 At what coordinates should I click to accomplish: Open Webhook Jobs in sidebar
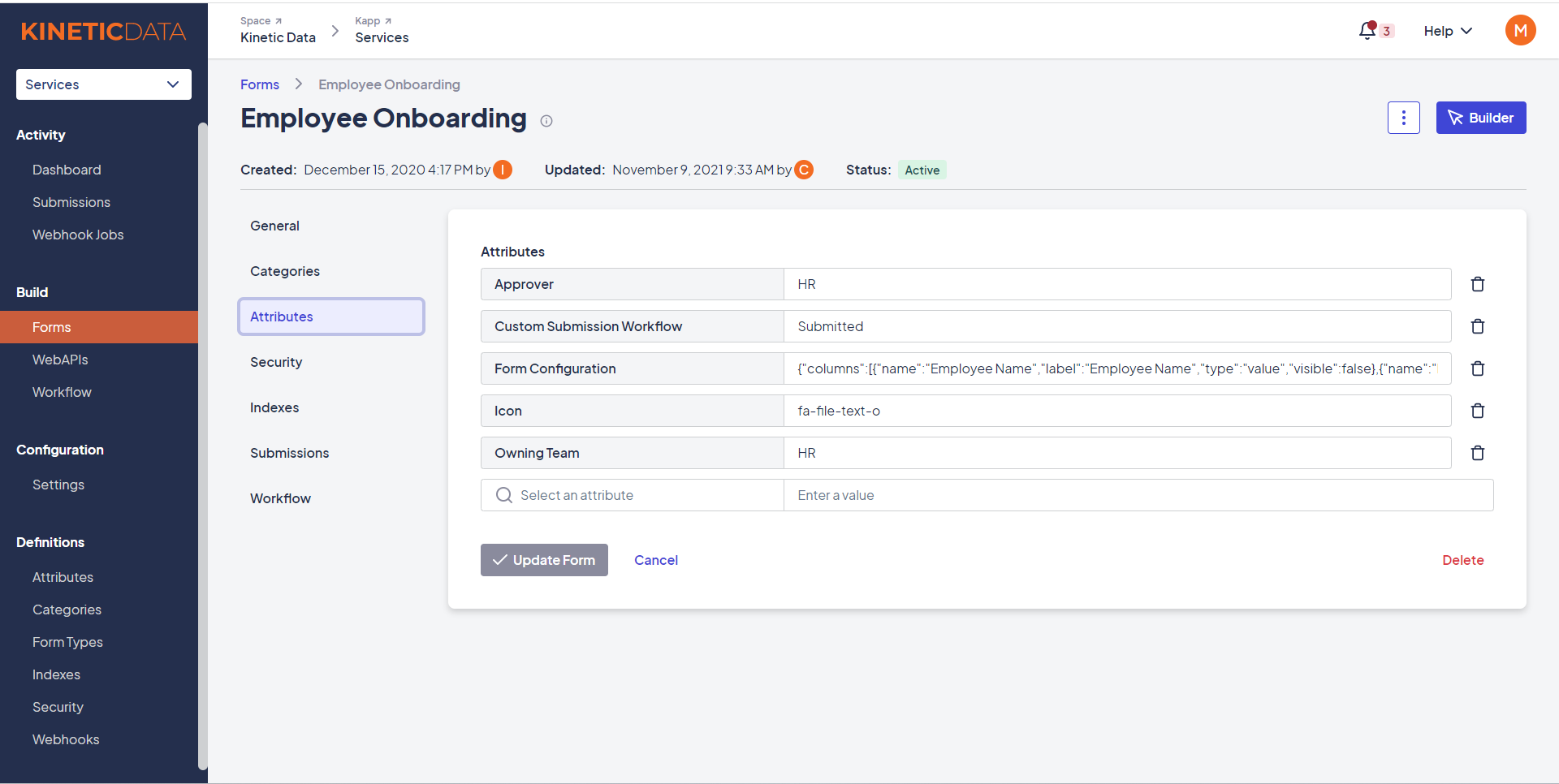78,235
